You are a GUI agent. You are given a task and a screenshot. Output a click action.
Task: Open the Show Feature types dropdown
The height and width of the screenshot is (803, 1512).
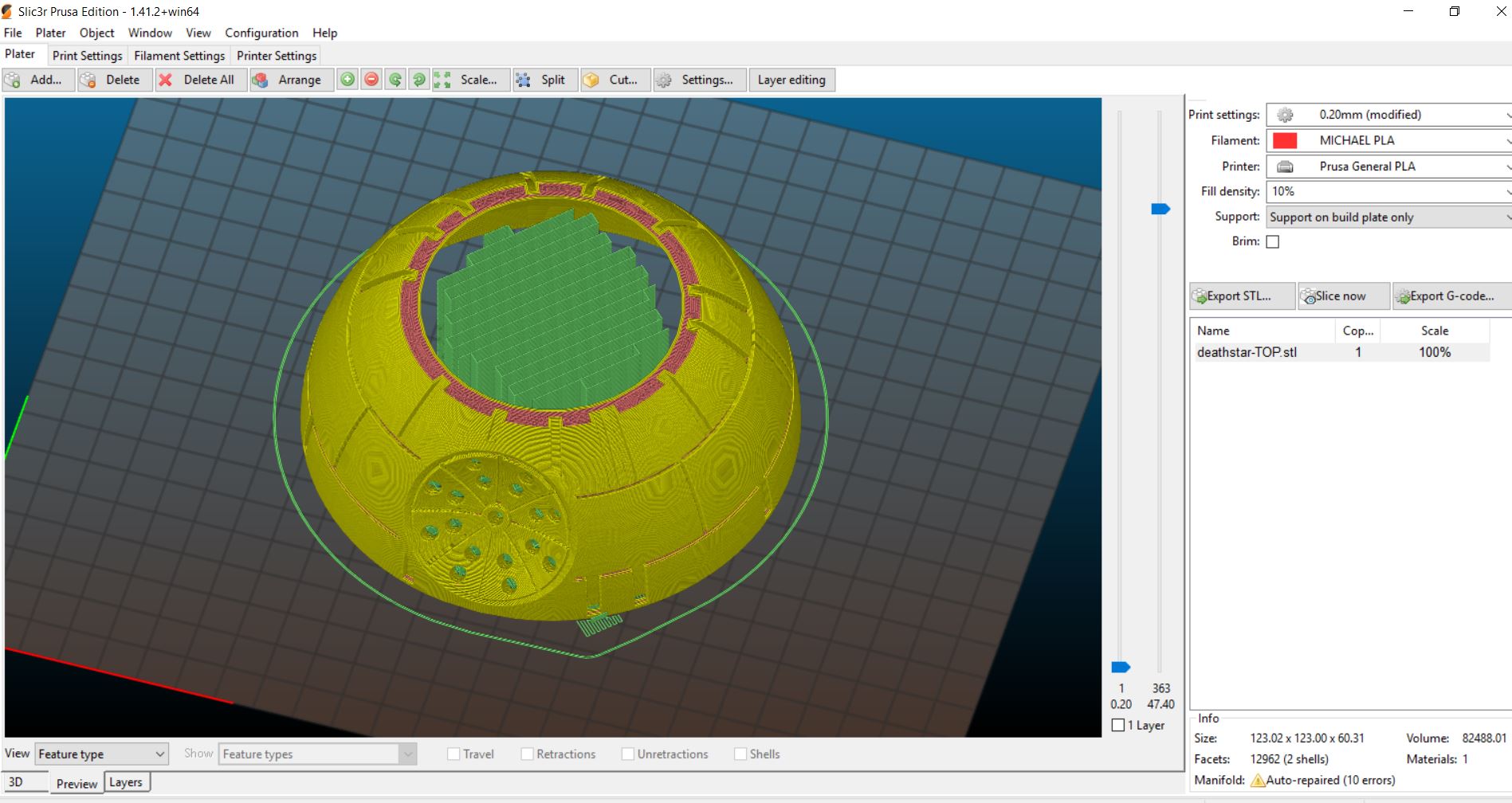click(317, 754)
